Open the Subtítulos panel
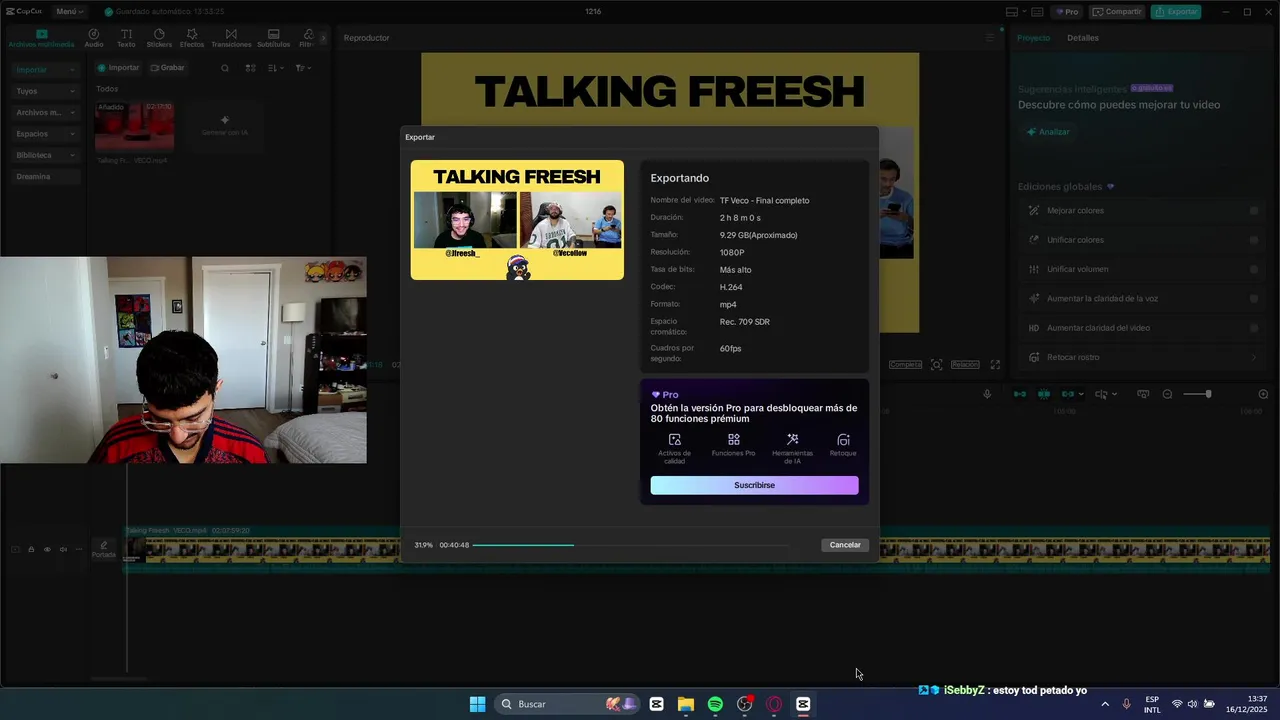 tap(273, 38)
